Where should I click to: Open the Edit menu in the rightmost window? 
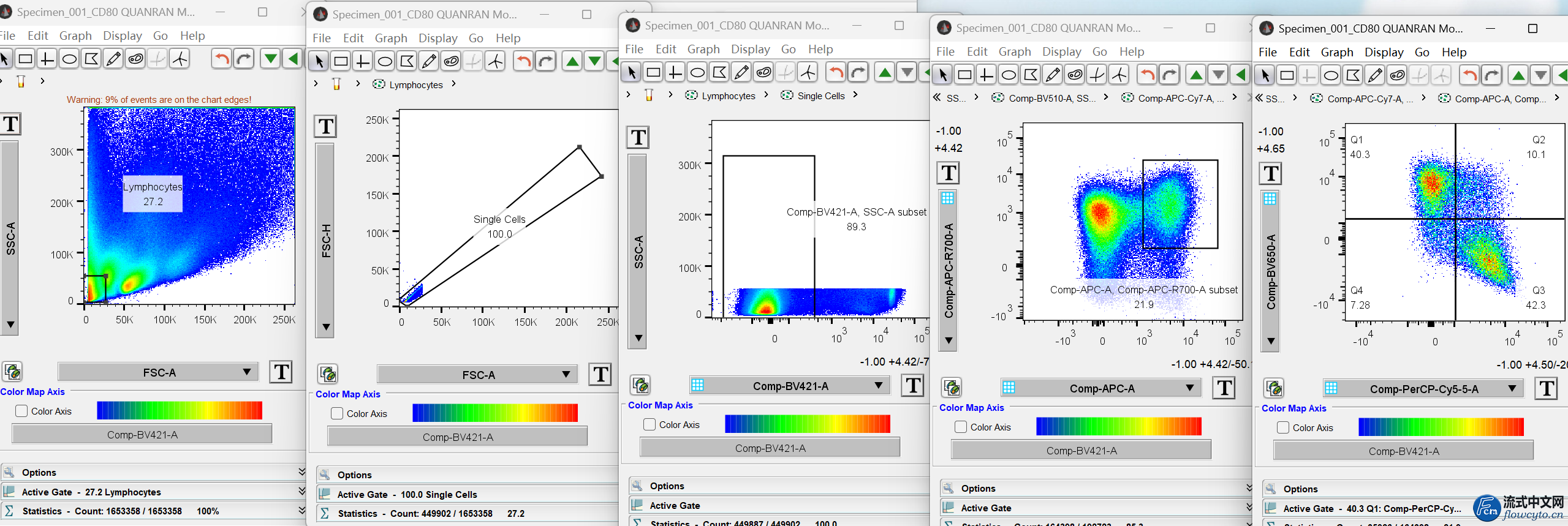(x=1299, y=52)
